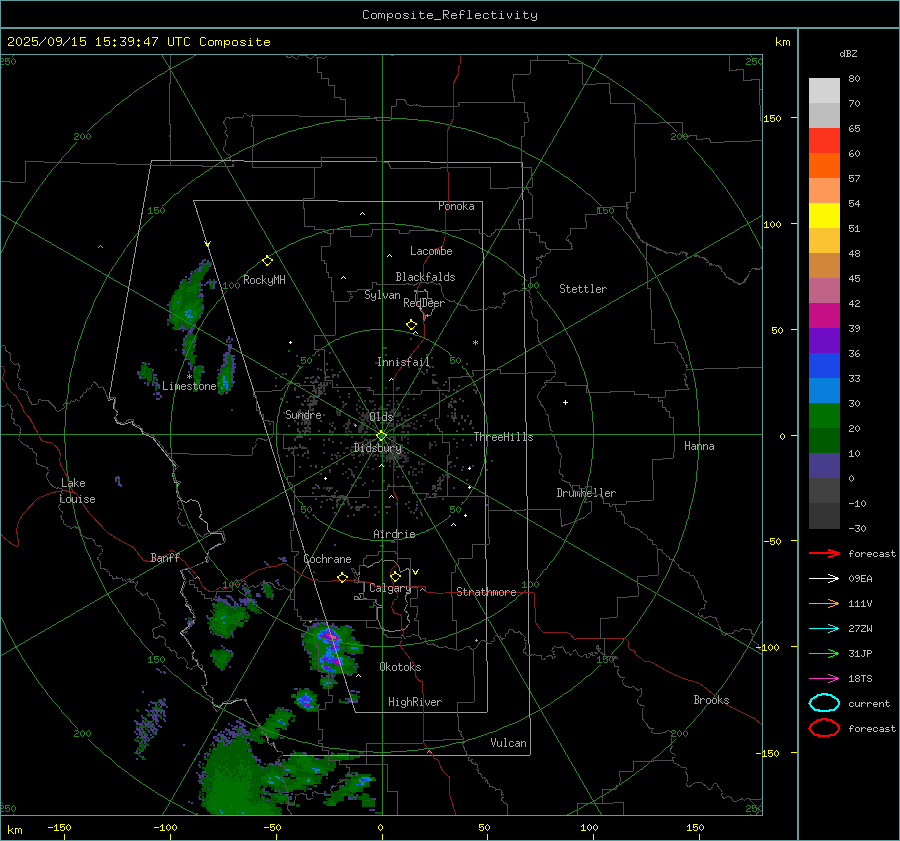
Task: Click the Drumheller label
Action: click(x=586, y=493)
